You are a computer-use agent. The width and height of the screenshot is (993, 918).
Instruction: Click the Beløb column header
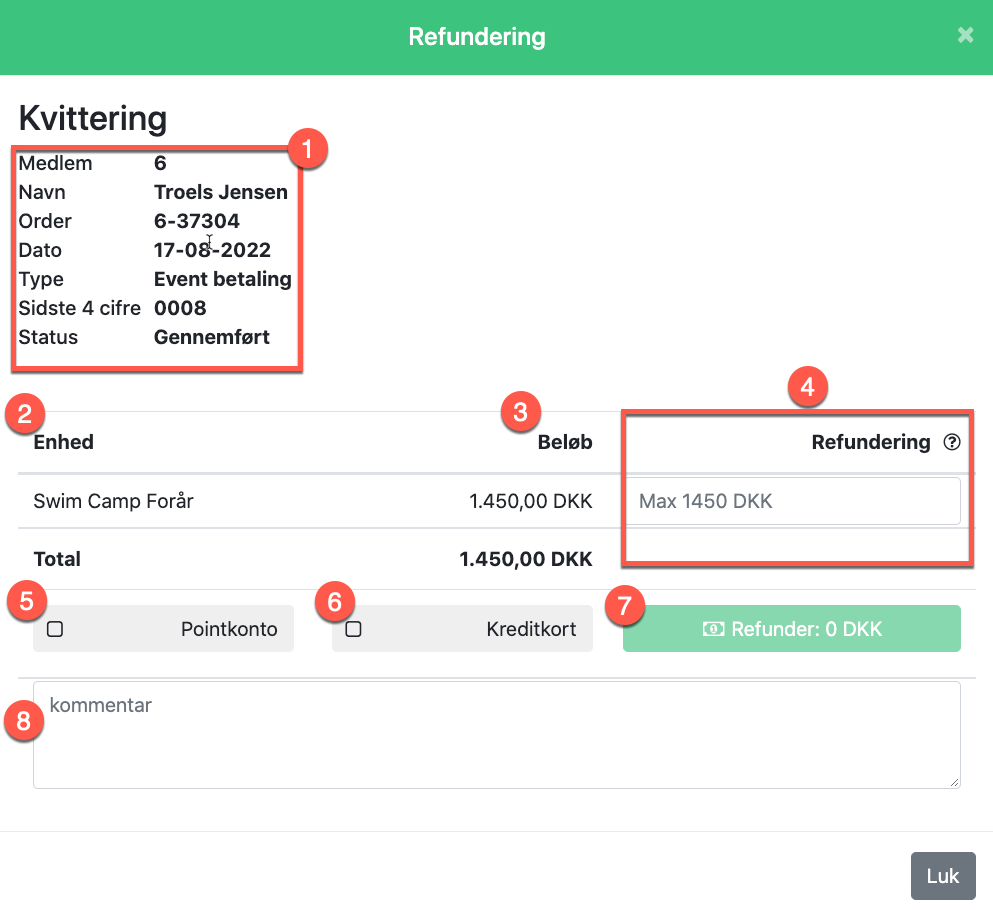[565, 442]
